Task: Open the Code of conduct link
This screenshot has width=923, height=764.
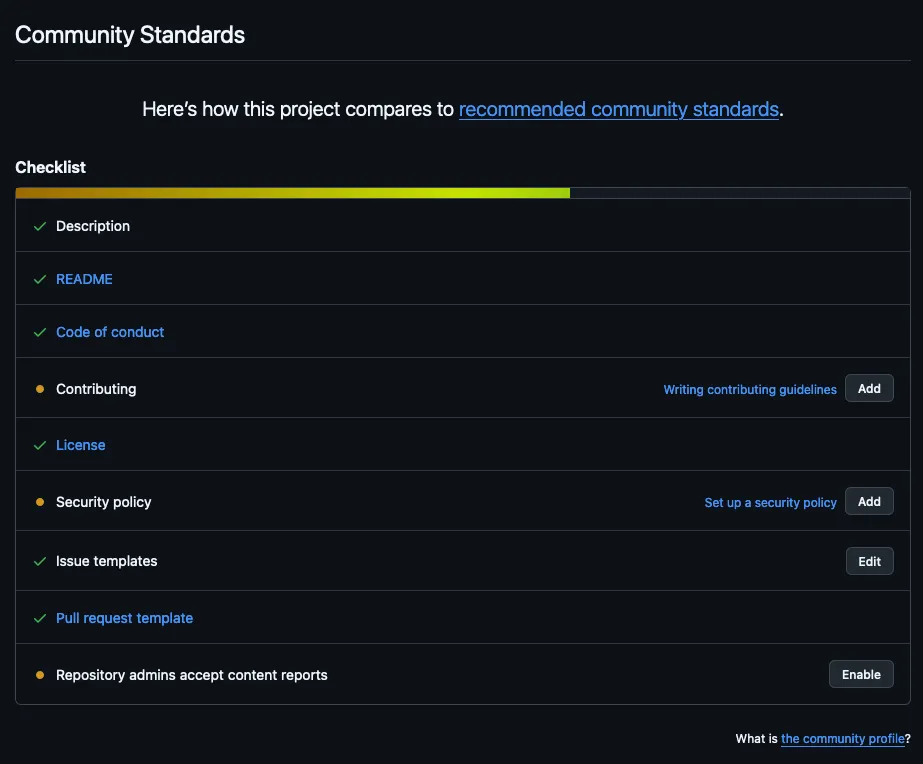Action: point(110,332)
